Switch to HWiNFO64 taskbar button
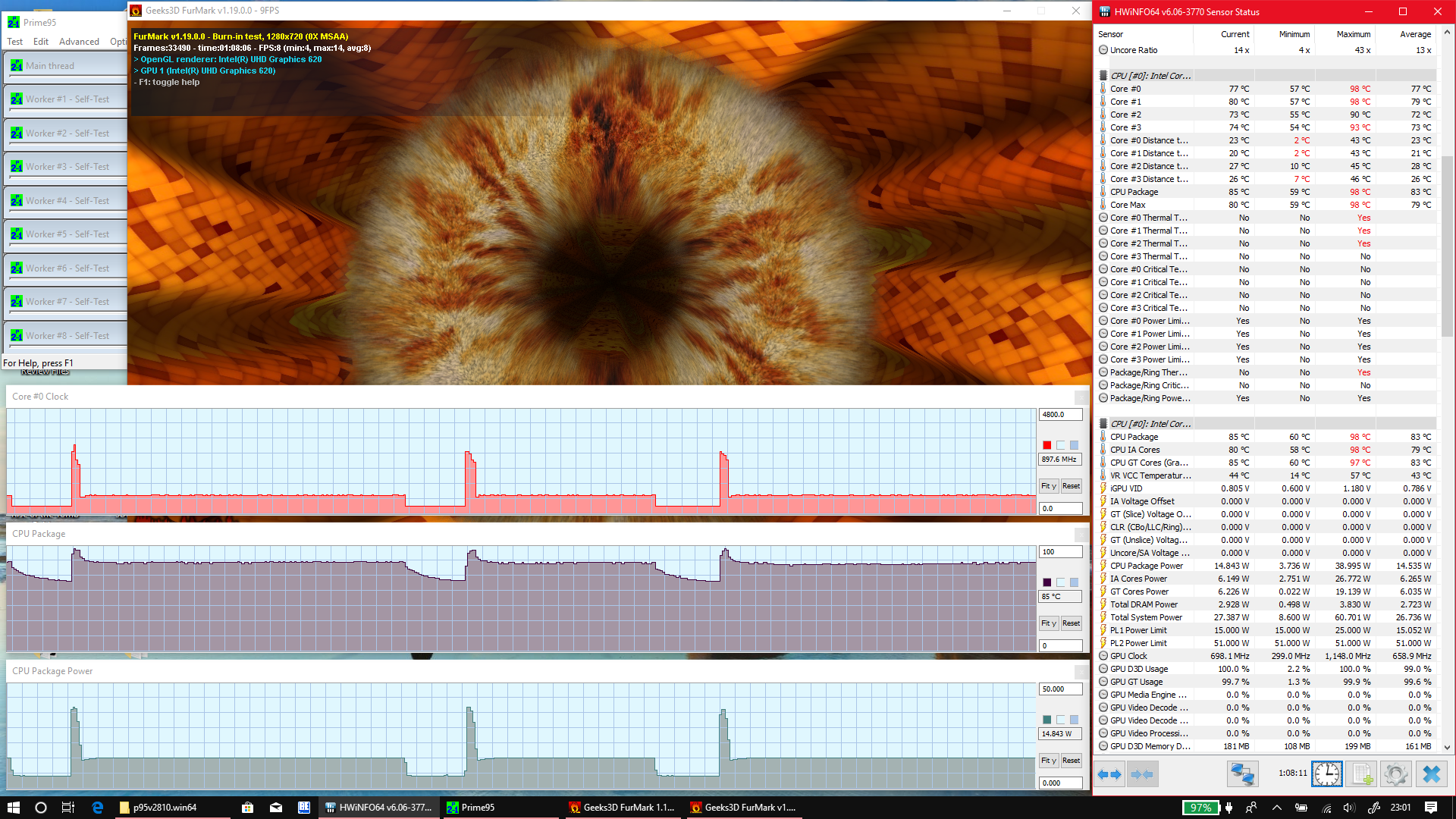This screenshot has height=819, width=1456. 379,808
